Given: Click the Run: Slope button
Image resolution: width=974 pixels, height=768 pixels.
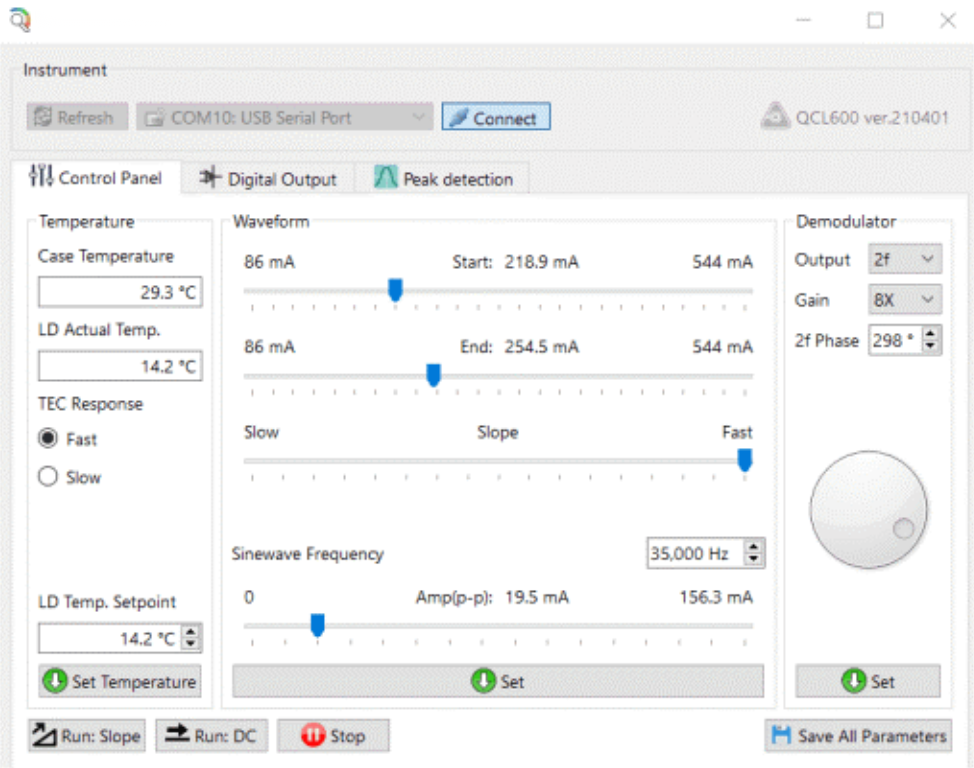Looking at the screenshot, I should (86, 736).
